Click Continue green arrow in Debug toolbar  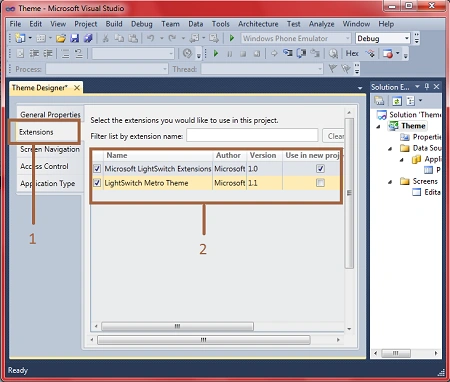tap(216, 53)
